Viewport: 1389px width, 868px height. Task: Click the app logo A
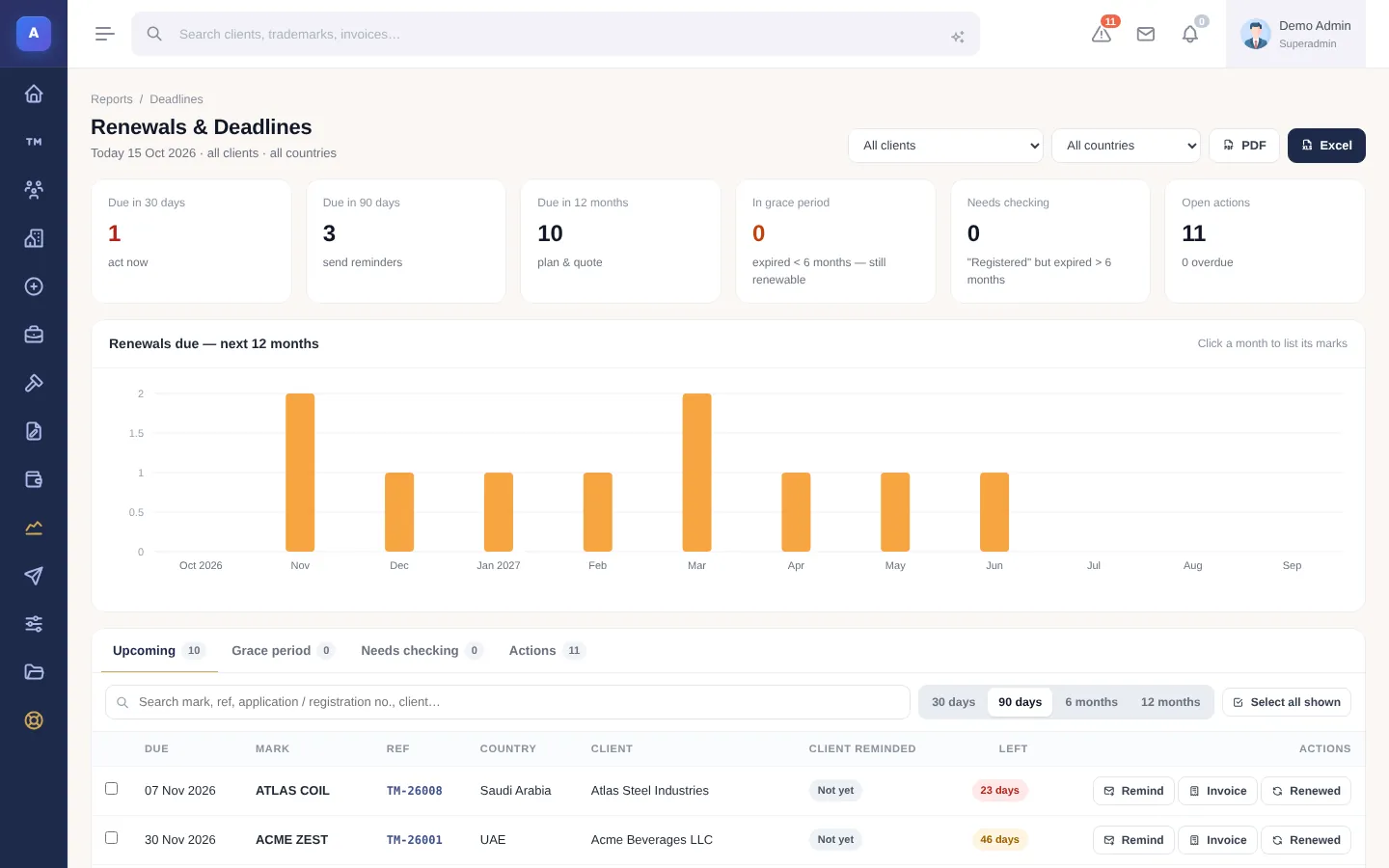point(34,33)
